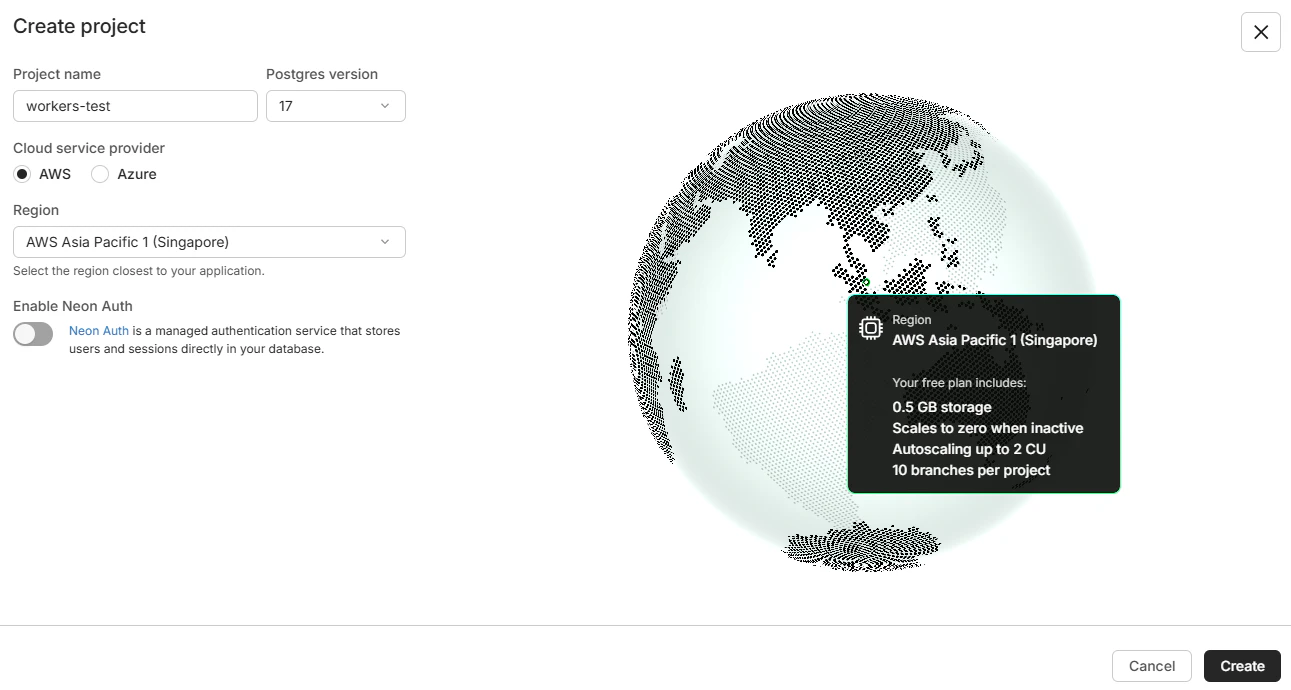This screenshot has width=1291, height=690.
Task: Click the Cancel button
Action: point(1152,666)
